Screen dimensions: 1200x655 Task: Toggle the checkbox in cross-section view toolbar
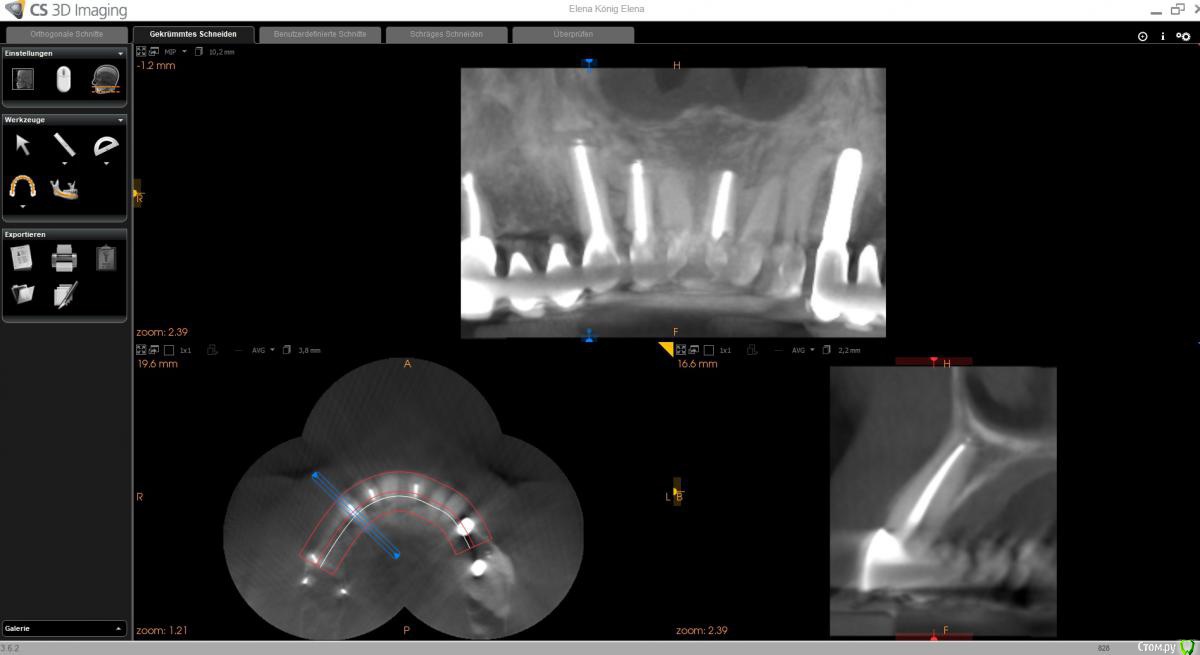click(x=708, y=351)
